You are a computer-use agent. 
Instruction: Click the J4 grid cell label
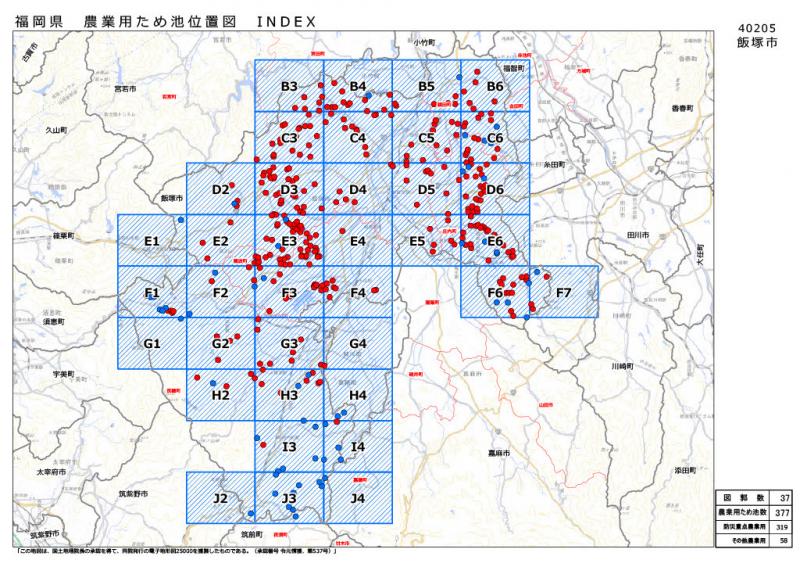point(358,497)
